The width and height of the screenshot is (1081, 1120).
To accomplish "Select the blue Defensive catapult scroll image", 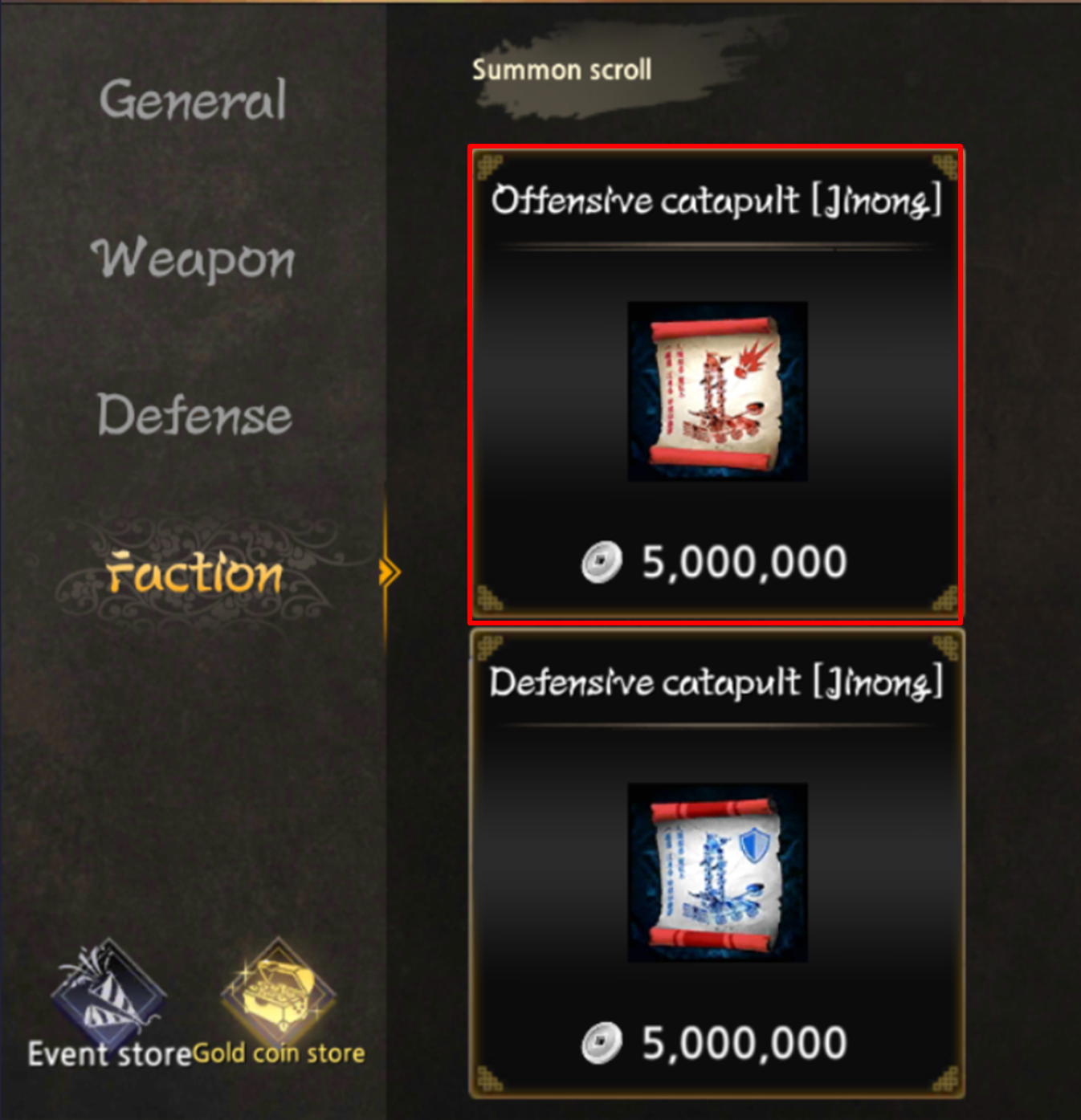I will 717,872.
